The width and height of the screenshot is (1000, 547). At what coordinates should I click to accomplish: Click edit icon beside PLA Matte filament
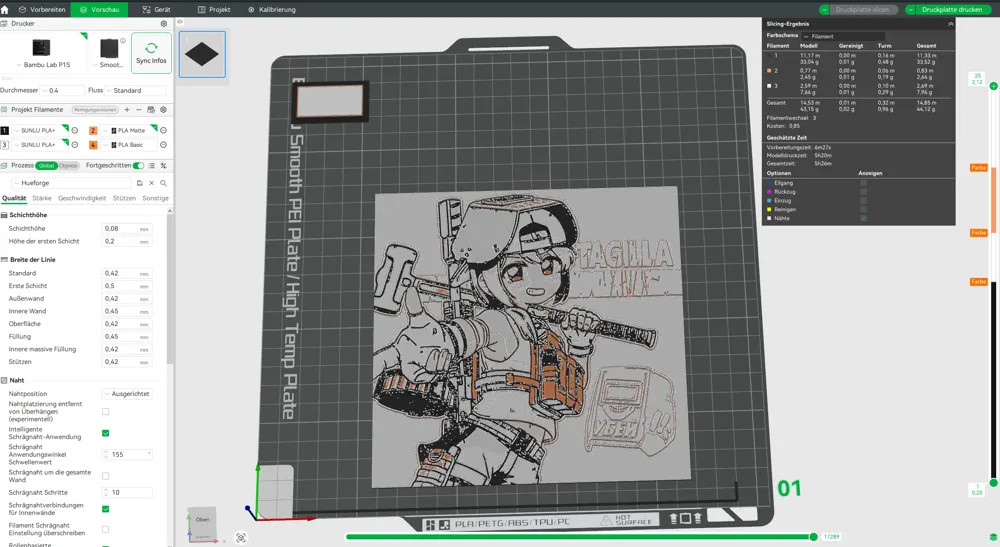[163, 131]
